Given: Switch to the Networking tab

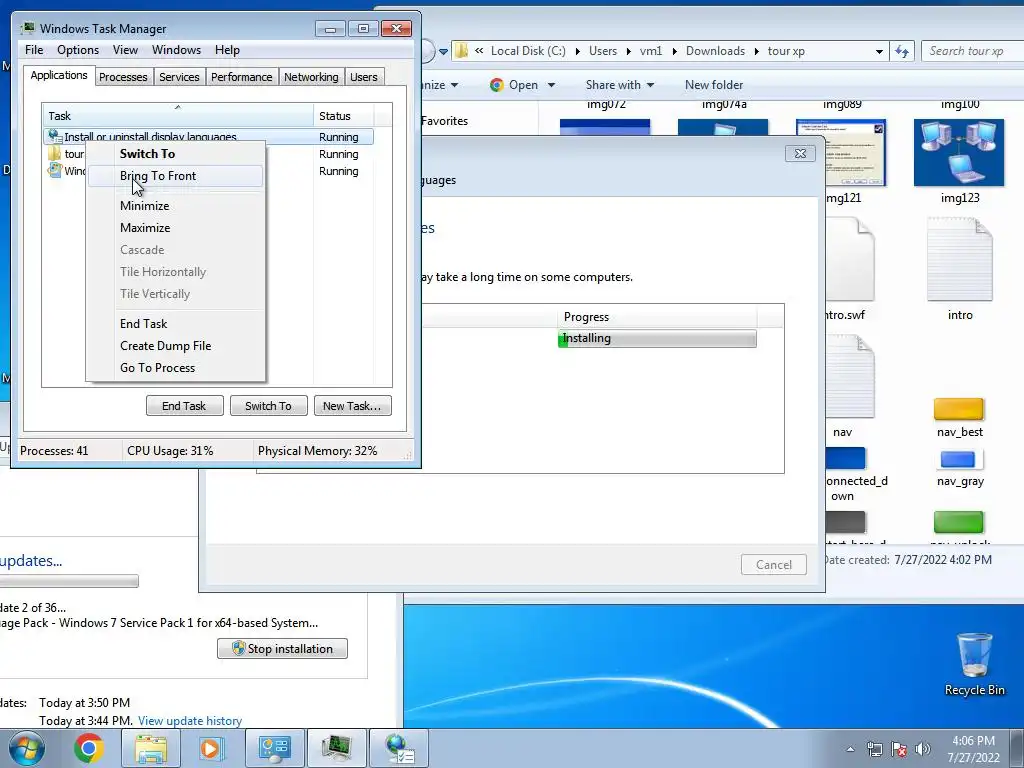Looking at the screenshot, I should pyautogui.click(x=312, y=77).
